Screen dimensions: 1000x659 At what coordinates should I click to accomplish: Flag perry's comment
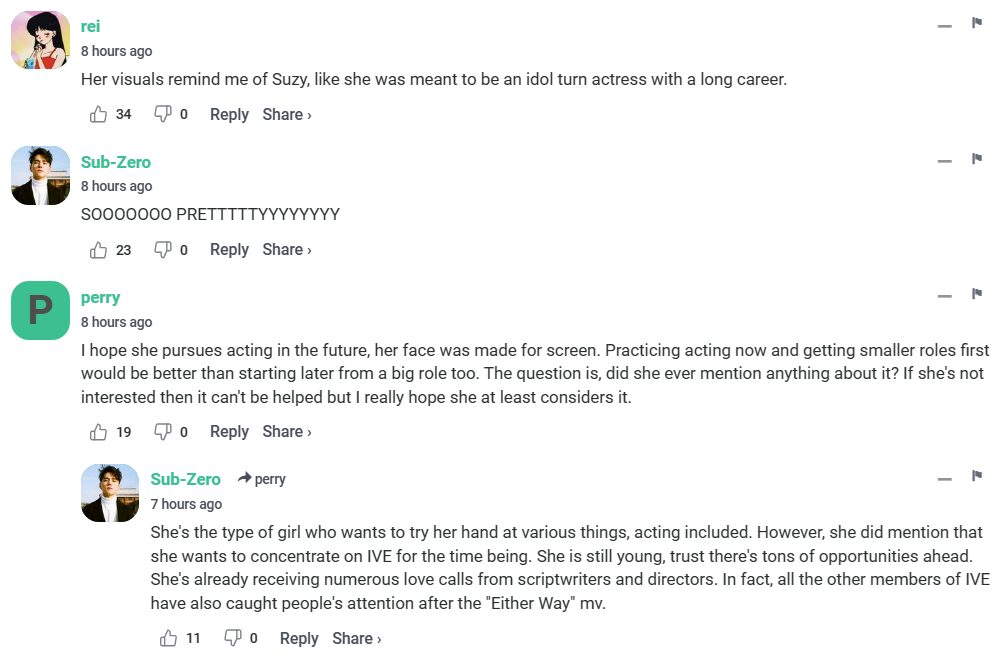977,295
